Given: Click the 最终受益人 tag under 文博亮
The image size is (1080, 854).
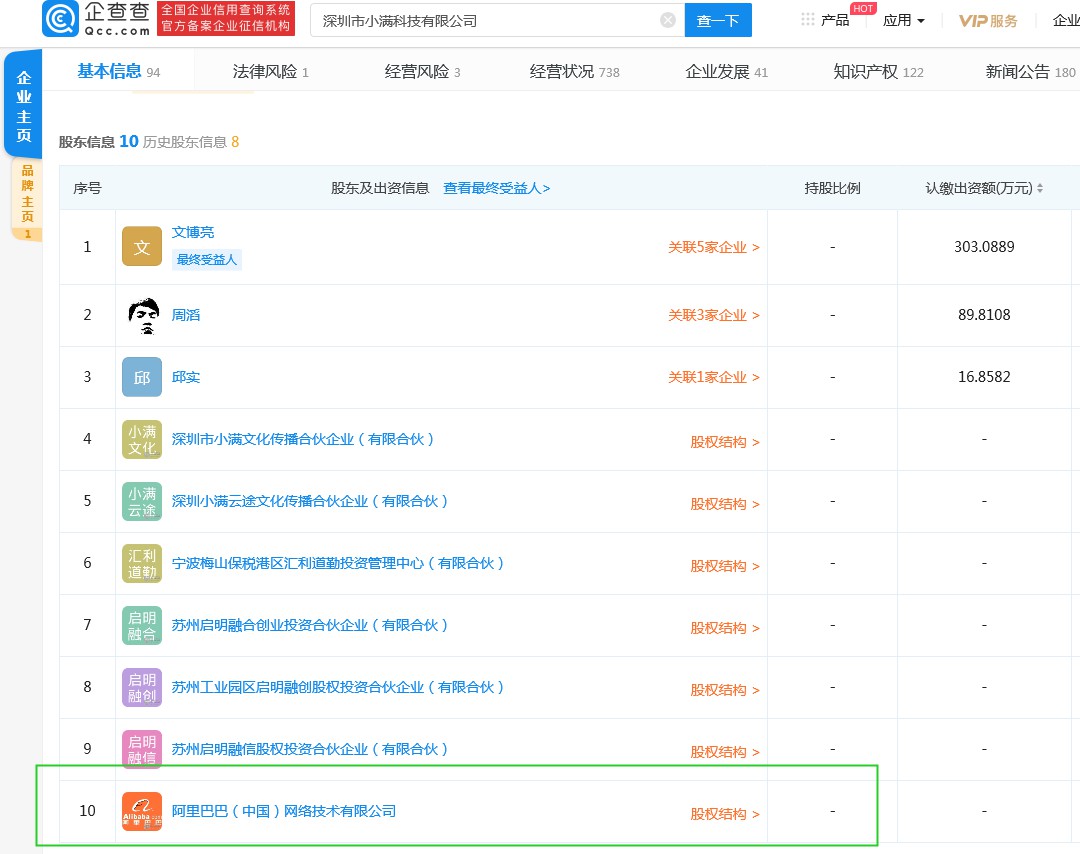Looking at the screenshot, I should coord(207,260).
